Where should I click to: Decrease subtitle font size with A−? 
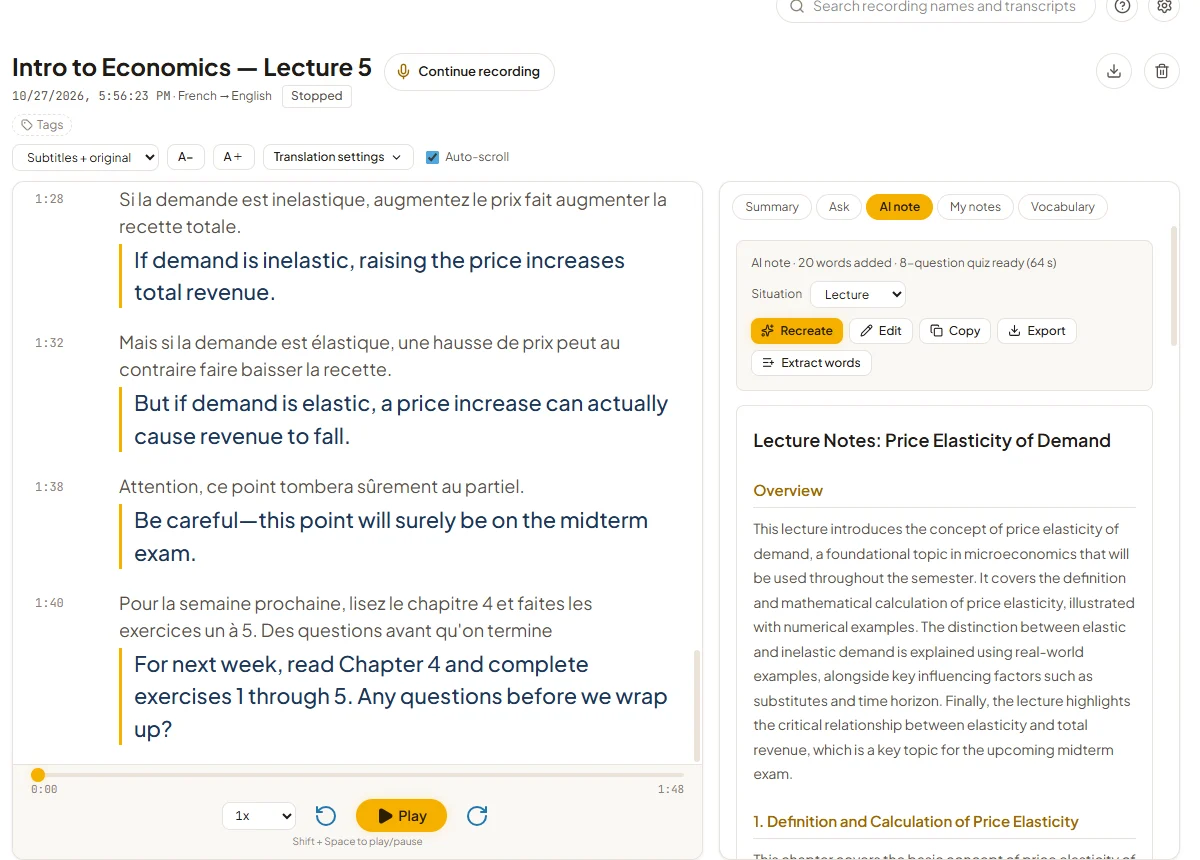pos(186,157)
